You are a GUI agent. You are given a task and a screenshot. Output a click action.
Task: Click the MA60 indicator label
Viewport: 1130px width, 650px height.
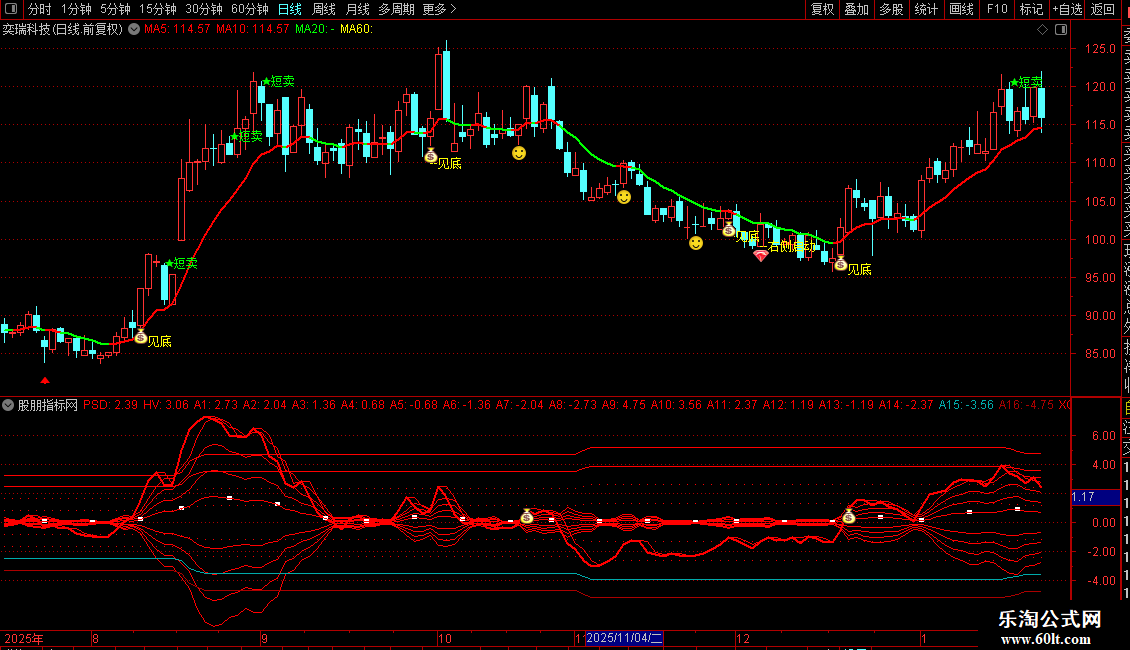356,29
